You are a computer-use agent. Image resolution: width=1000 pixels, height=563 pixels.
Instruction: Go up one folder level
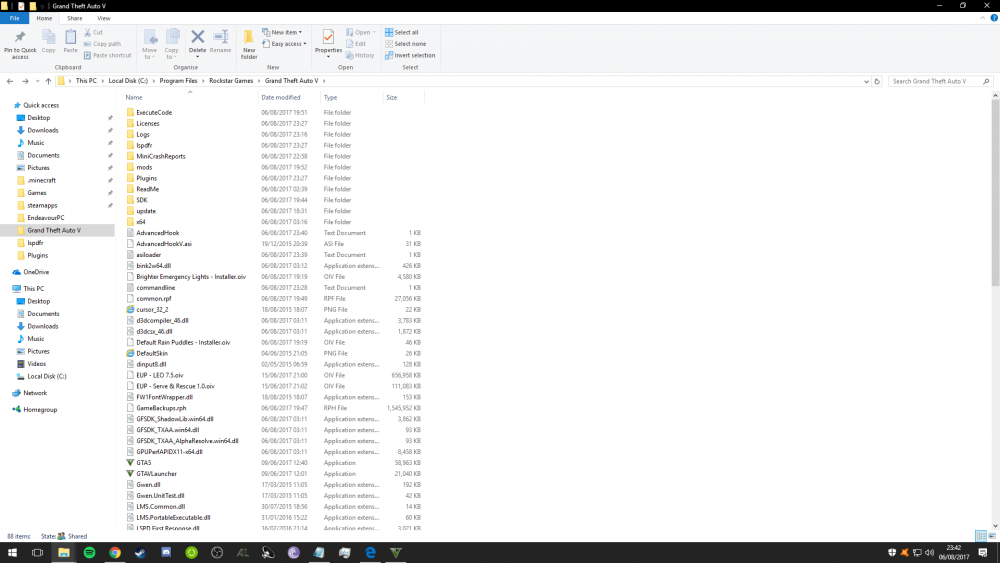48,81
